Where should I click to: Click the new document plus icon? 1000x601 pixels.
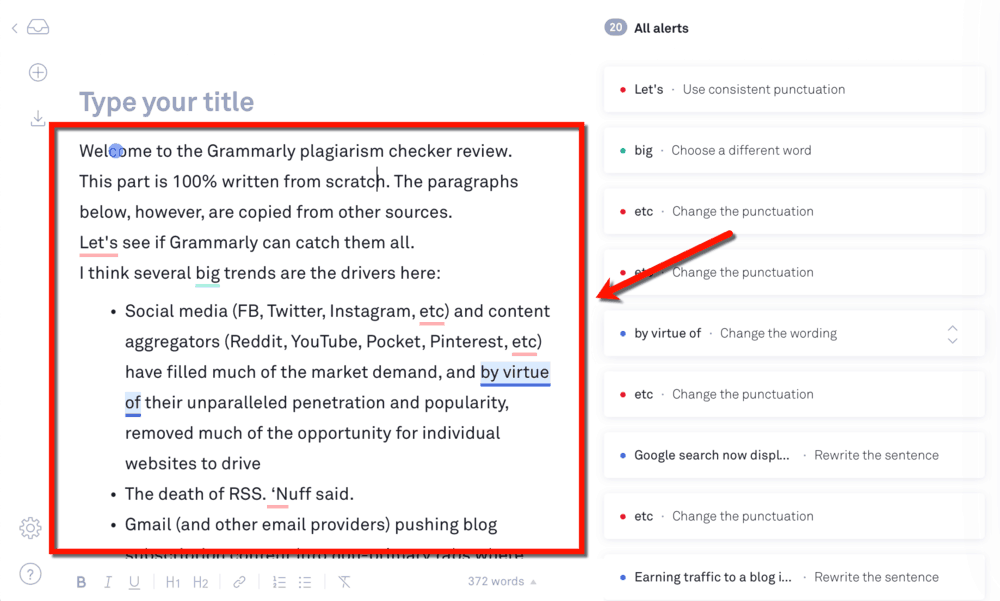click(37, 72)
